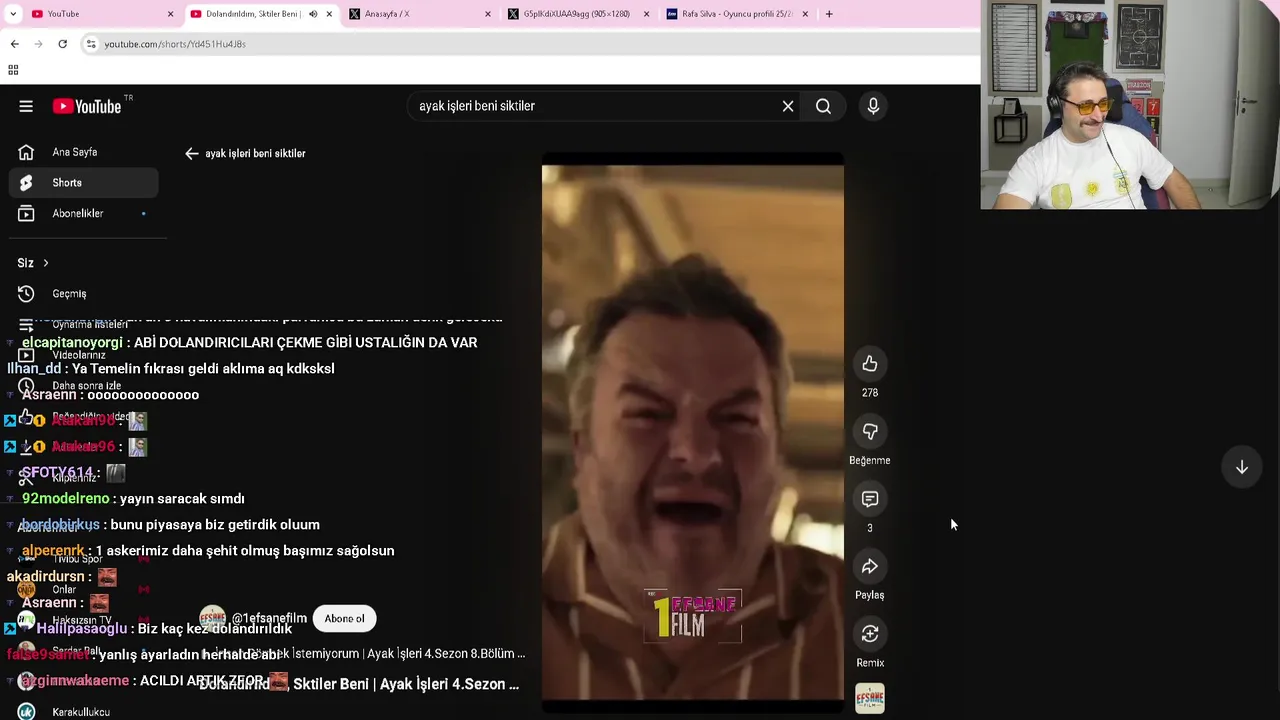The width and height of the screenshot is (1280, 720).
Task: Skip to the next short with down arrow
Action: (x=1241, y=467)
